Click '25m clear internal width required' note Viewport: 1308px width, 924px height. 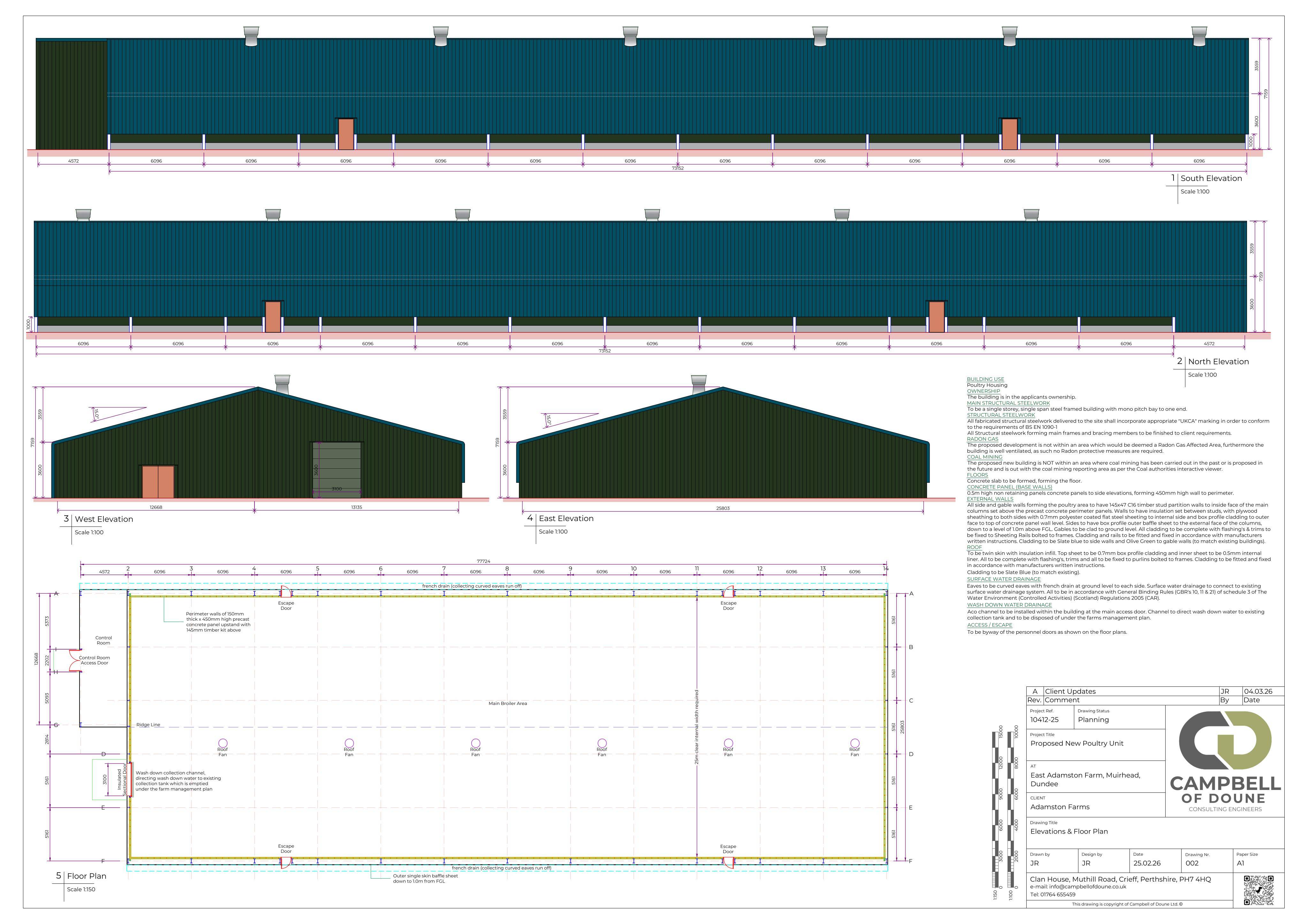point(697,727)
